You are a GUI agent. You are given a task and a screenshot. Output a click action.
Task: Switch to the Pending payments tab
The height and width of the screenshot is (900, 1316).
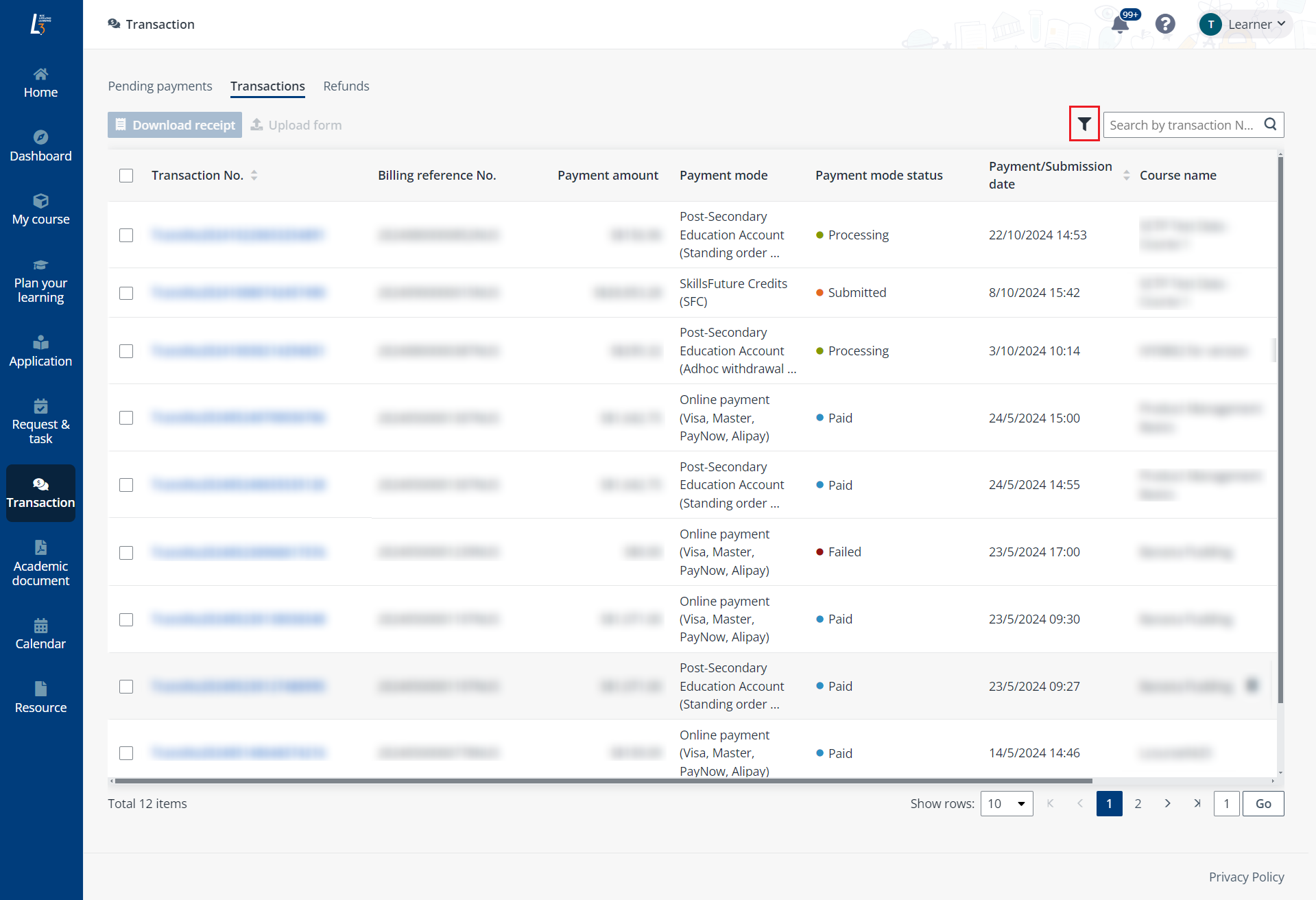pos(160,86)
